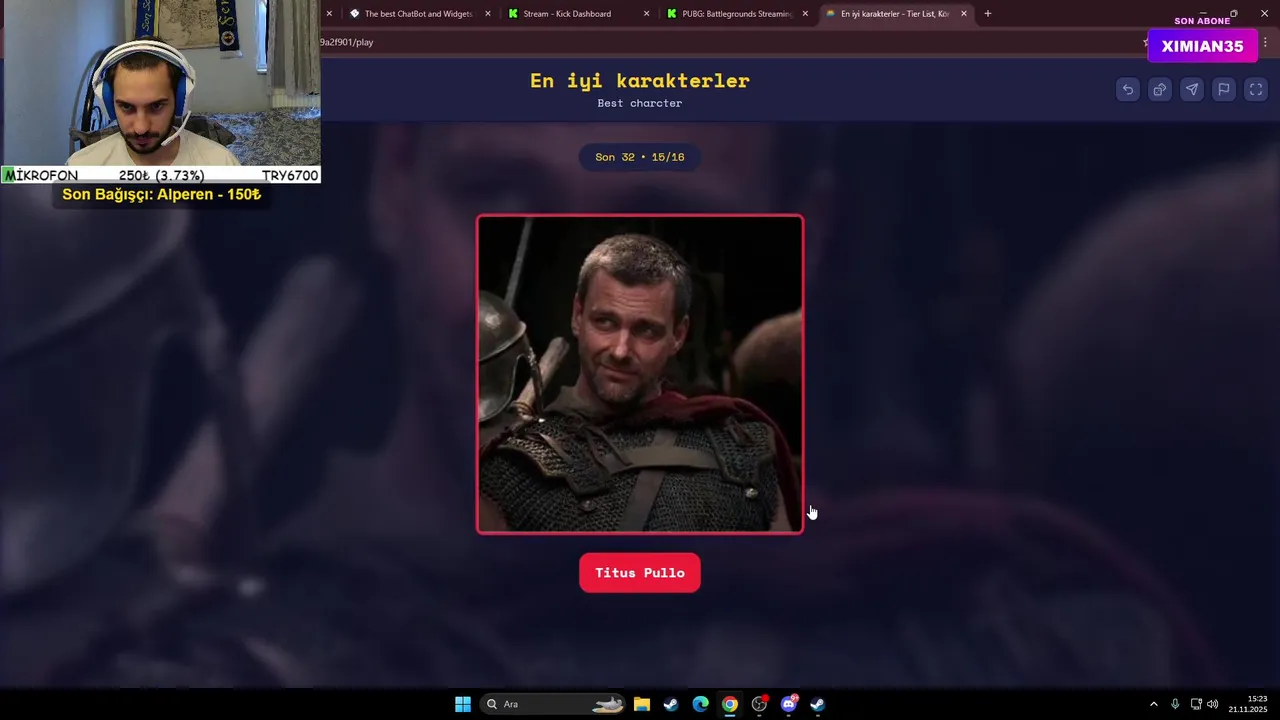Click the Google Chrome taskbar icon

(730, 704)
